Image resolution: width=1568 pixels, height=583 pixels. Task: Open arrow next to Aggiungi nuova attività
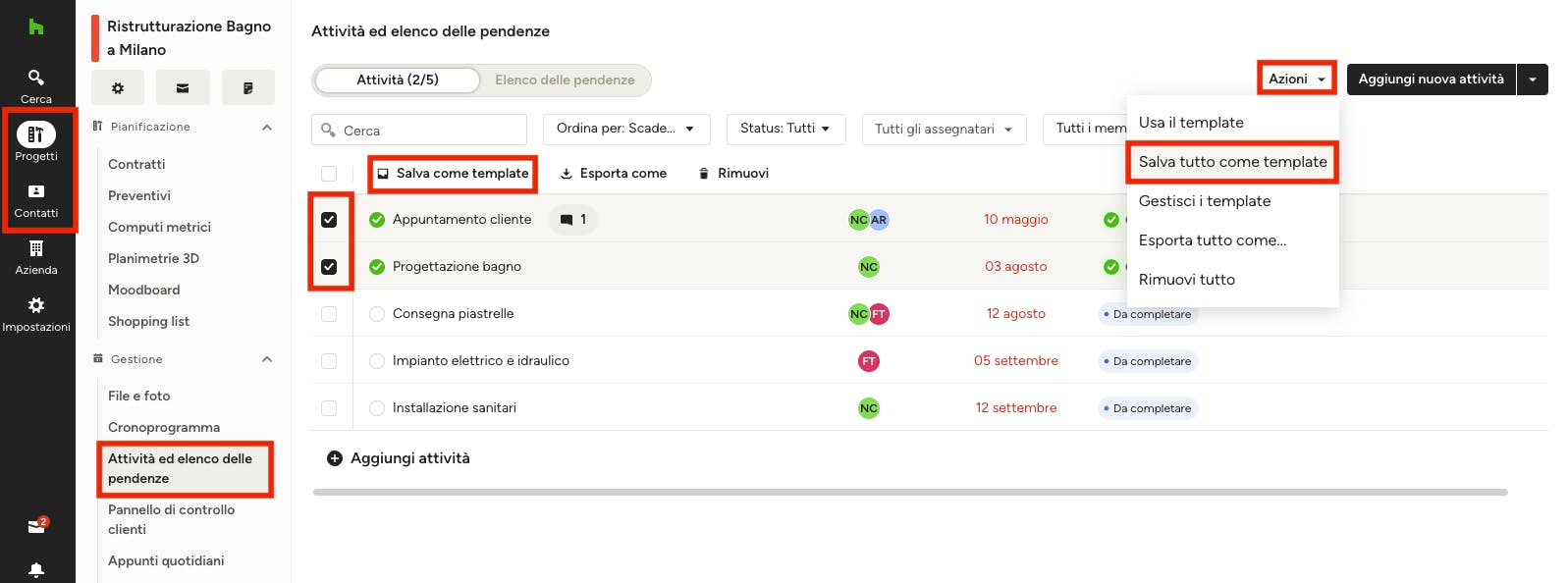click(x=1533, y=79)
